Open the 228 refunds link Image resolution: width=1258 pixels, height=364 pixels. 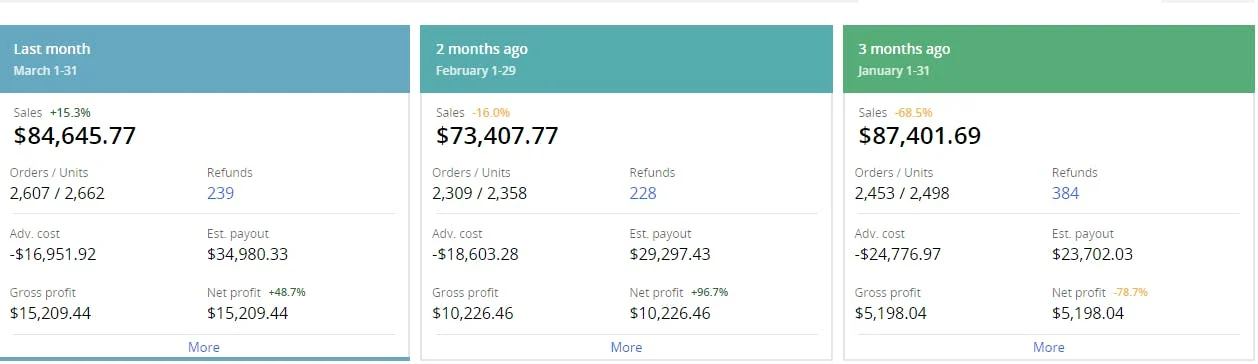pyautogui.click(x=643, y=193)
